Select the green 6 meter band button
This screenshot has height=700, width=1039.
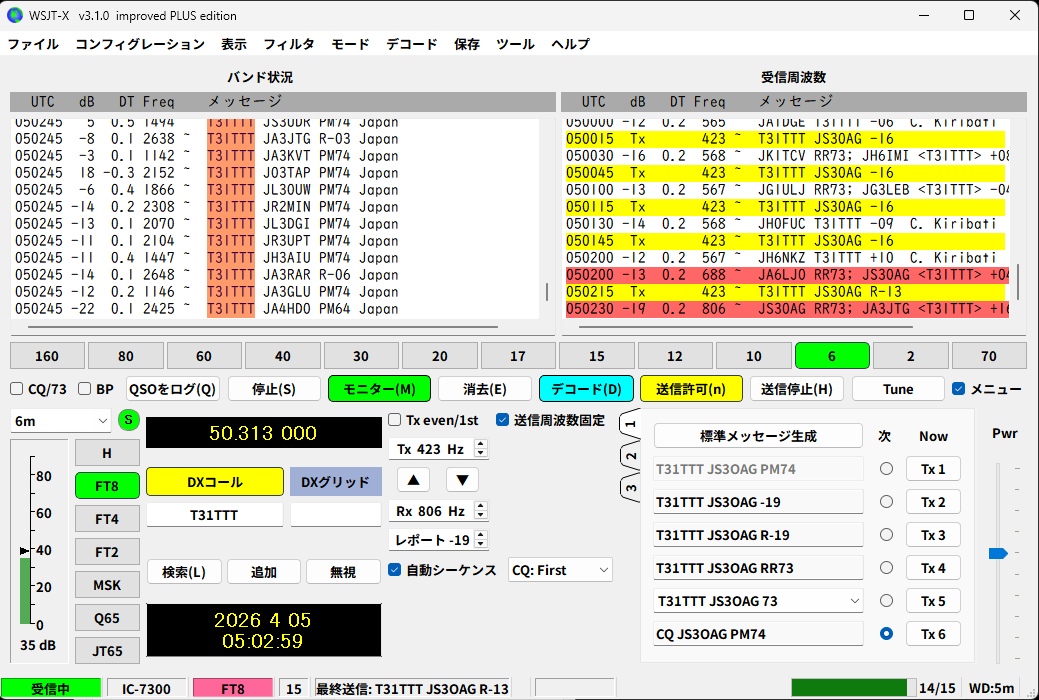pyautogui.click(x=832, y=356)
